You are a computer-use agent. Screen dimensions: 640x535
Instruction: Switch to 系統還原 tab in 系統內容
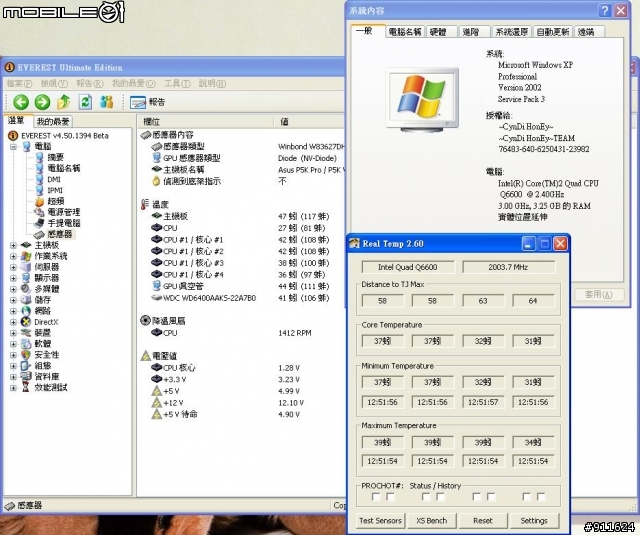tap(511, 32)
